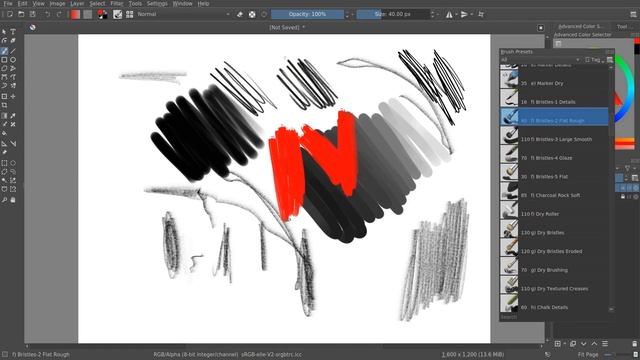
Task: Choose the 'f) Bristles-3 Large Smooth' brush preset
Action: click(x=554, y=136)
